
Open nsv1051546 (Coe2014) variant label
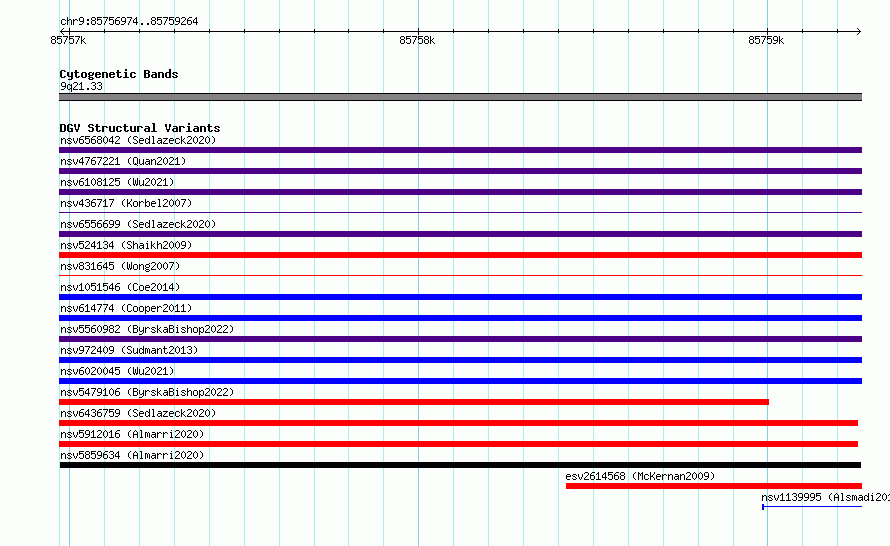pyautogui.click(x=120, y=287)
